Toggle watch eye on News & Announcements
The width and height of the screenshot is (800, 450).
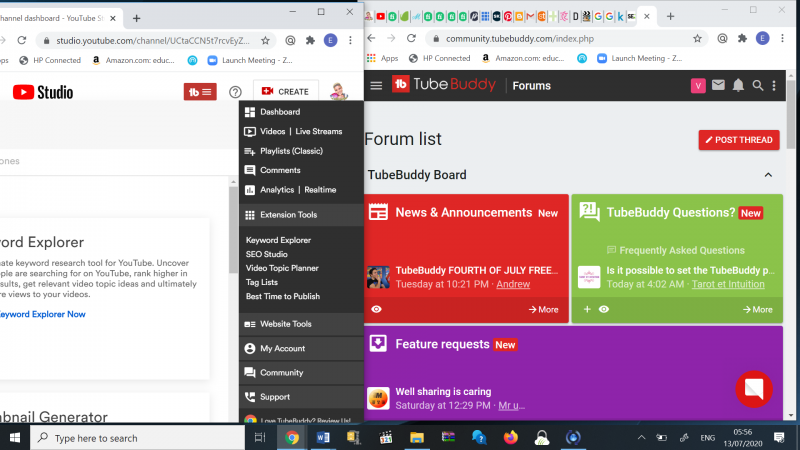pos(376,309)
